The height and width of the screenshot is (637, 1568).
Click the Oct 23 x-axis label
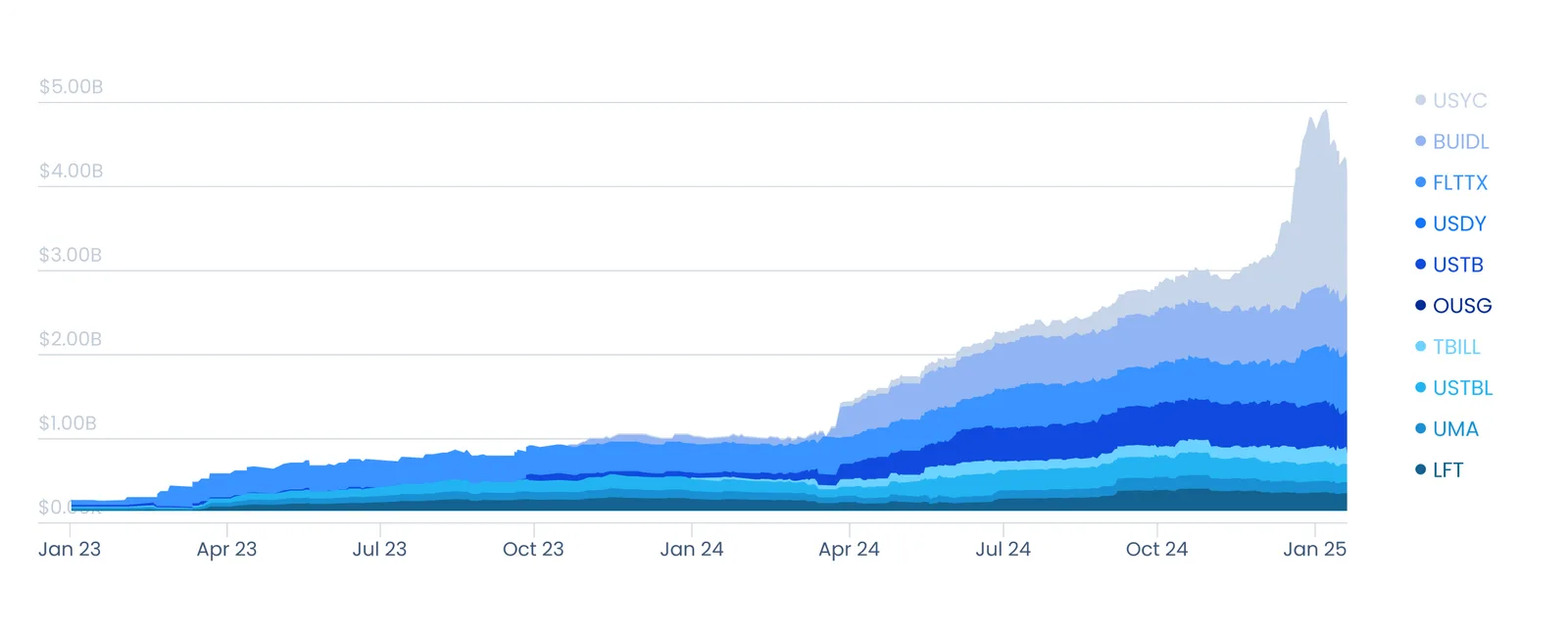(533, 549)
